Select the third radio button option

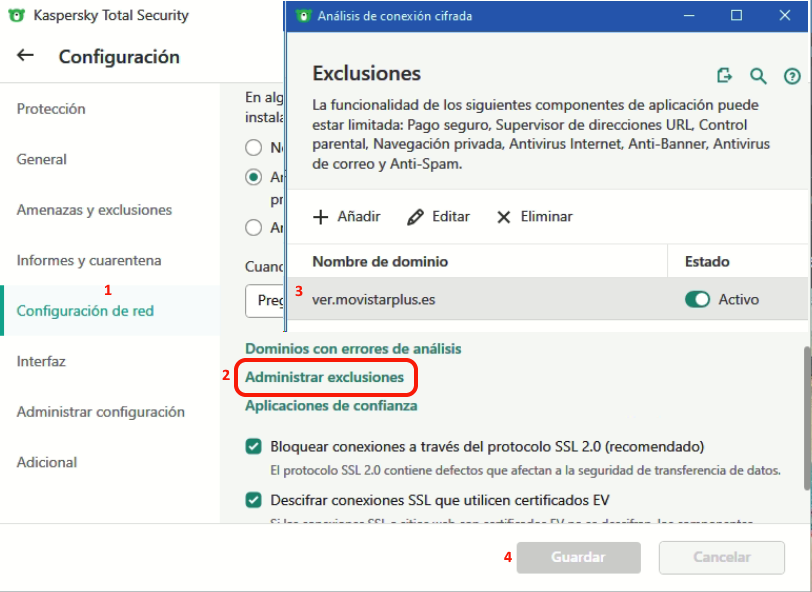[253, 227]
